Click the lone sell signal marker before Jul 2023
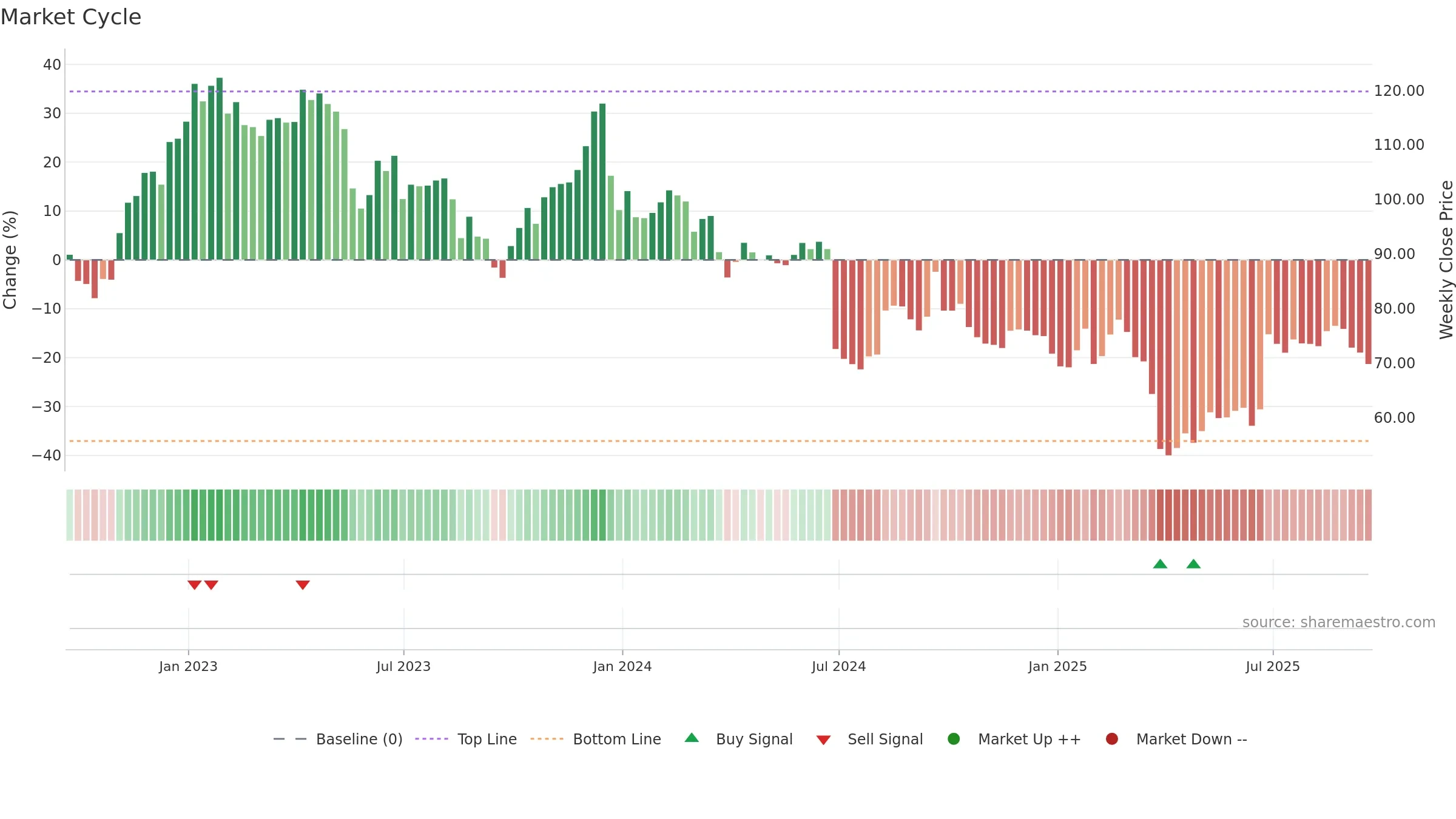This screenshot has height=819, width=1456. point(303,585)
